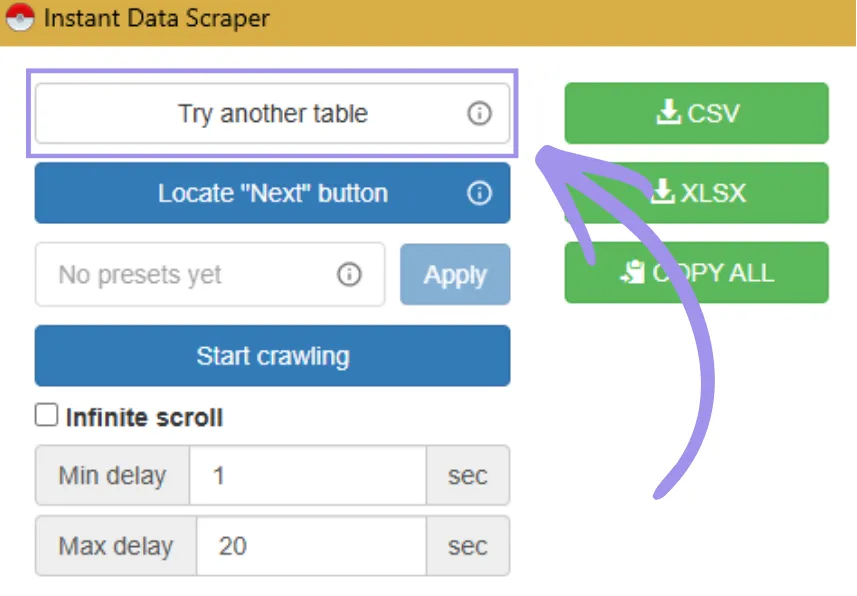Click the sec unit beside Min delay

pyautogui.click(x=468, y=475)
